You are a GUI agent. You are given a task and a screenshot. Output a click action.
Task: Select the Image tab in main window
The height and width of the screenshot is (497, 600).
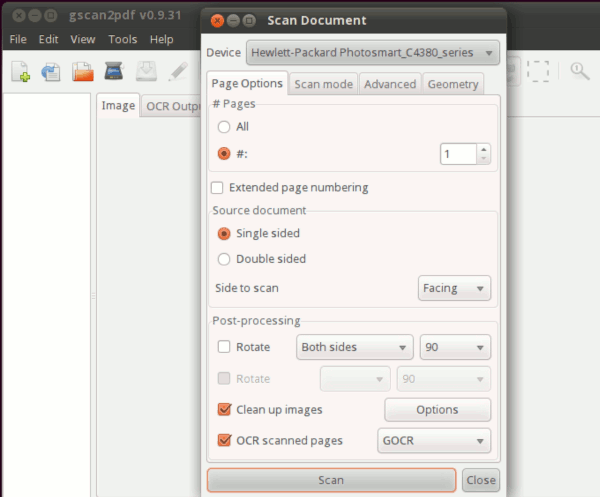click(x=118, y=106)
